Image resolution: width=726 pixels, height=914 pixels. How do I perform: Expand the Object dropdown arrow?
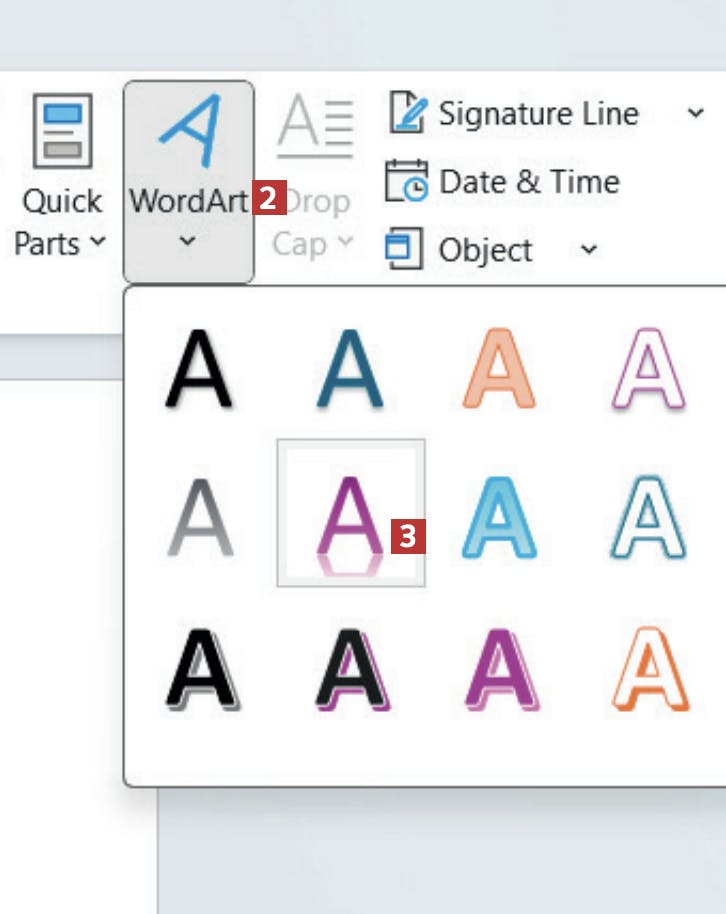[589, 249]
